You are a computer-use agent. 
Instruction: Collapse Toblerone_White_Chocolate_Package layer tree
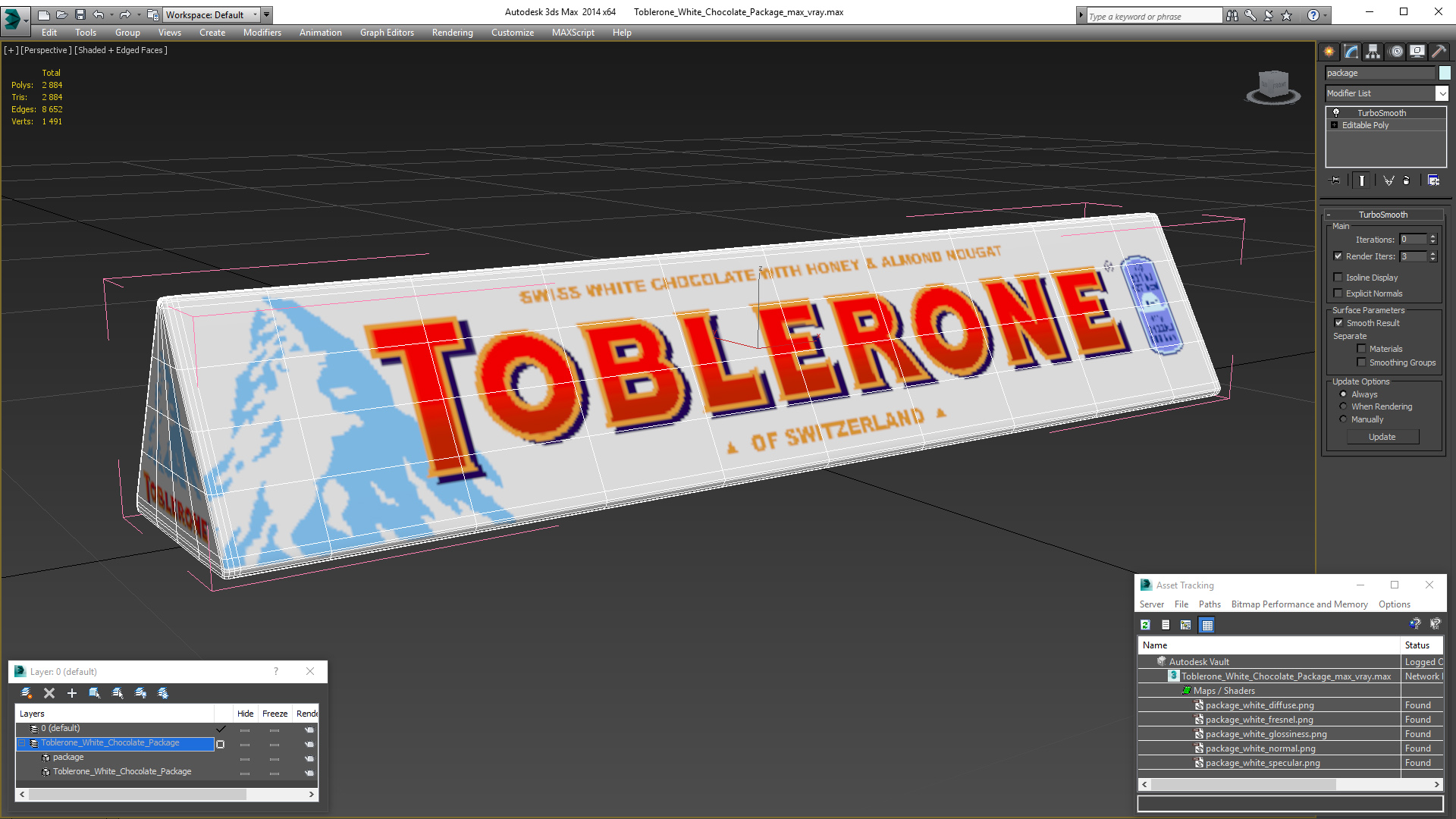[x=23, y=743]
